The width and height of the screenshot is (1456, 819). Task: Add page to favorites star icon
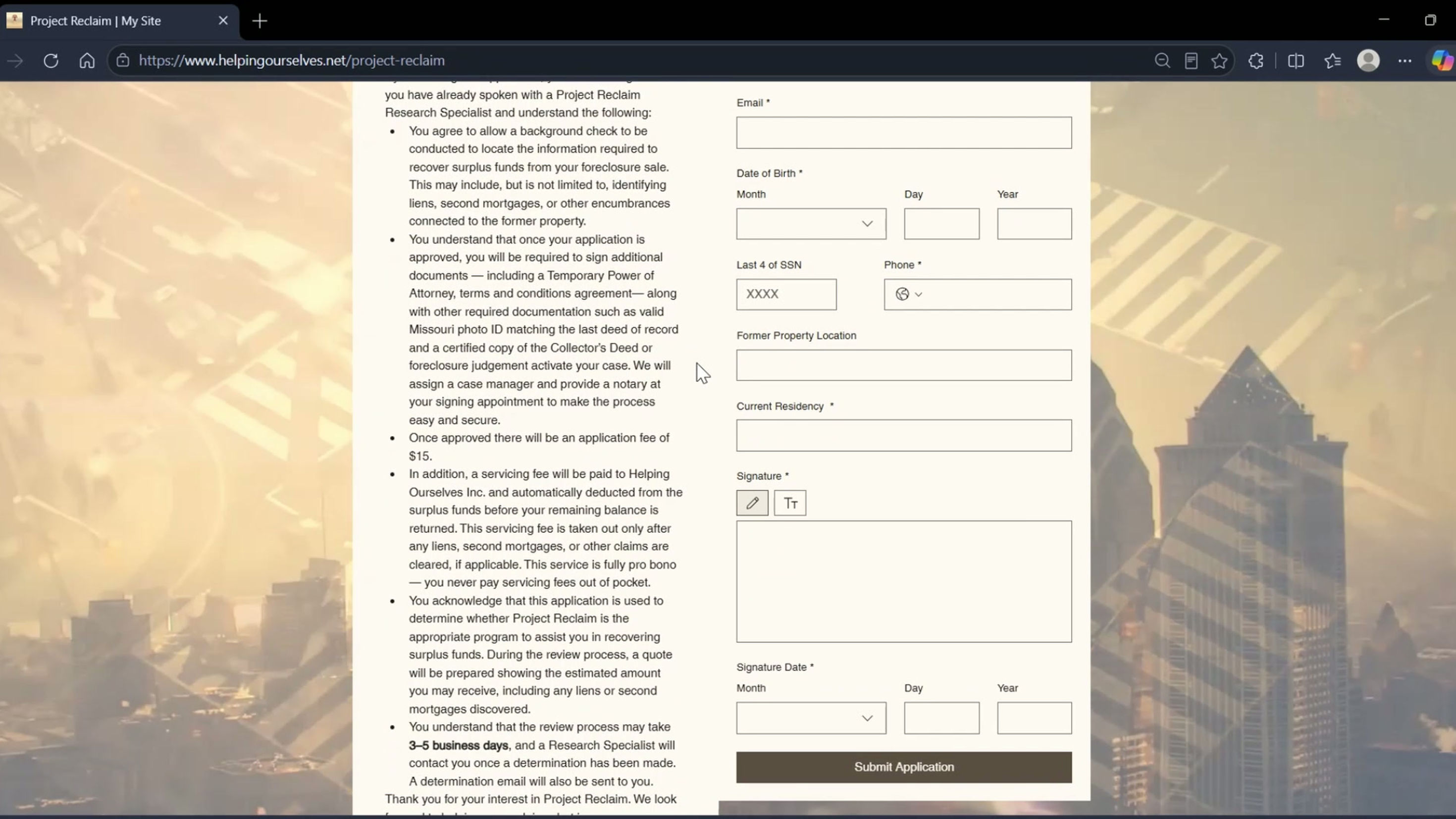tap(1219, 60)
